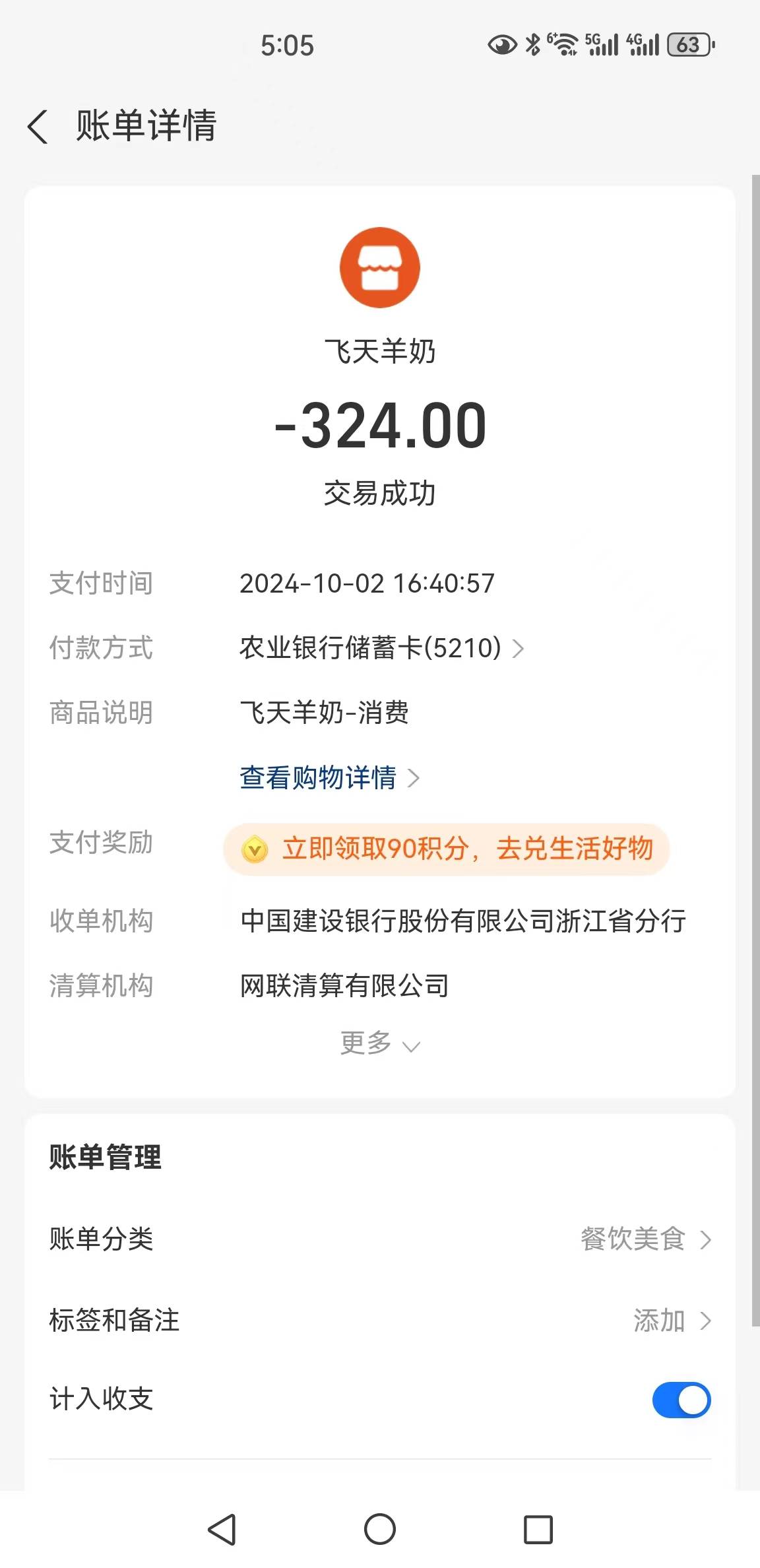
Task: Tap the eye comfort status icon
Action: tap(502, 45)
